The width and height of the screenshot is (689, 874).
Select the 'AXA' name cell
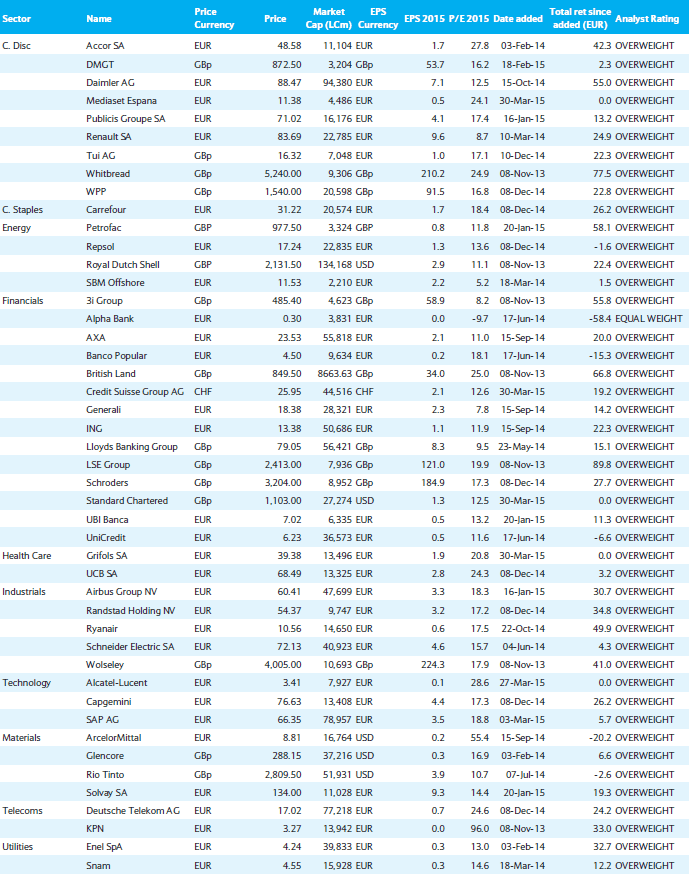(95, 338)
